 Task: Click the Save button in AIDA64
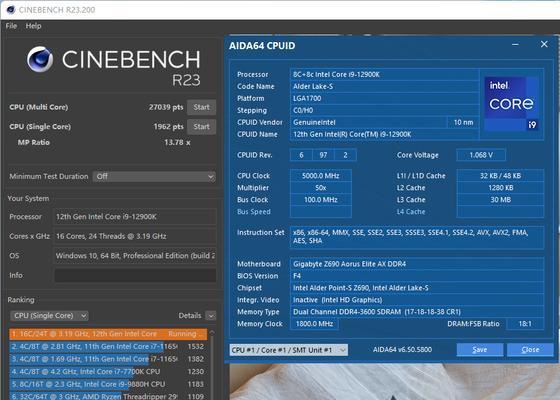tap(480, 350)
